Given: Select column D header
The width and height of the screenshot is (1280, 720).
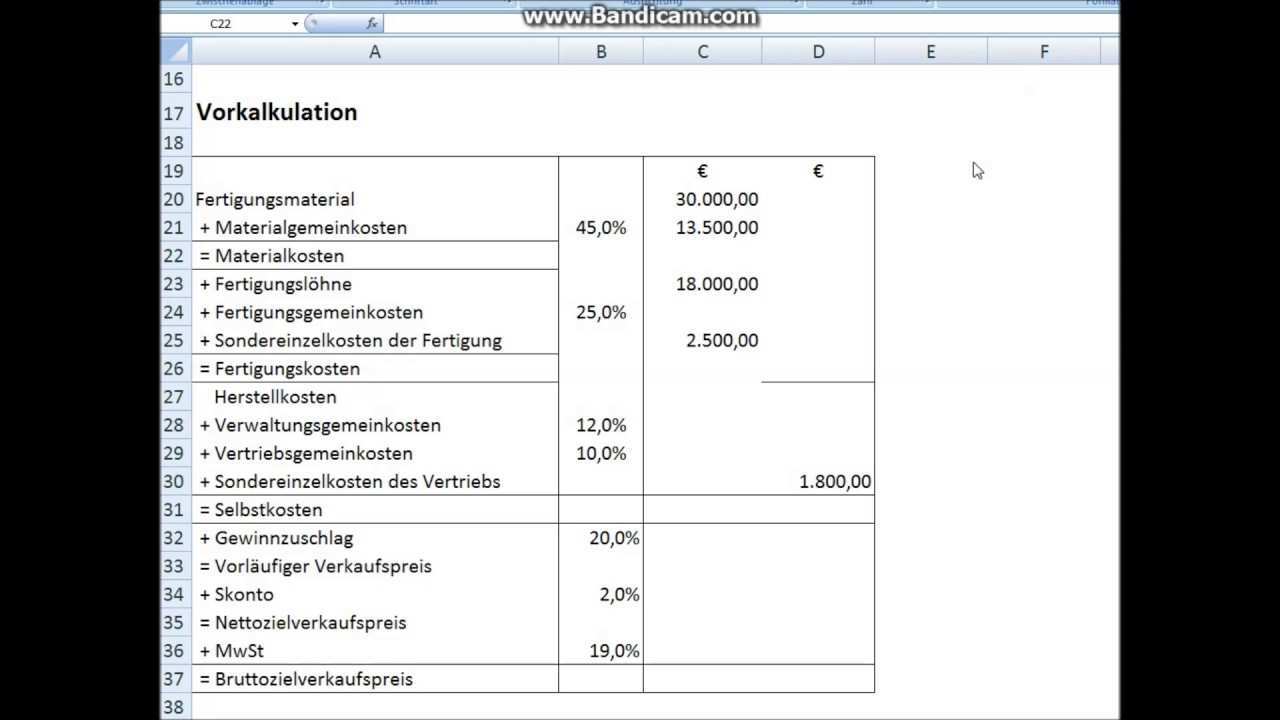Looking at the screenshot, I should coord(818,52).
